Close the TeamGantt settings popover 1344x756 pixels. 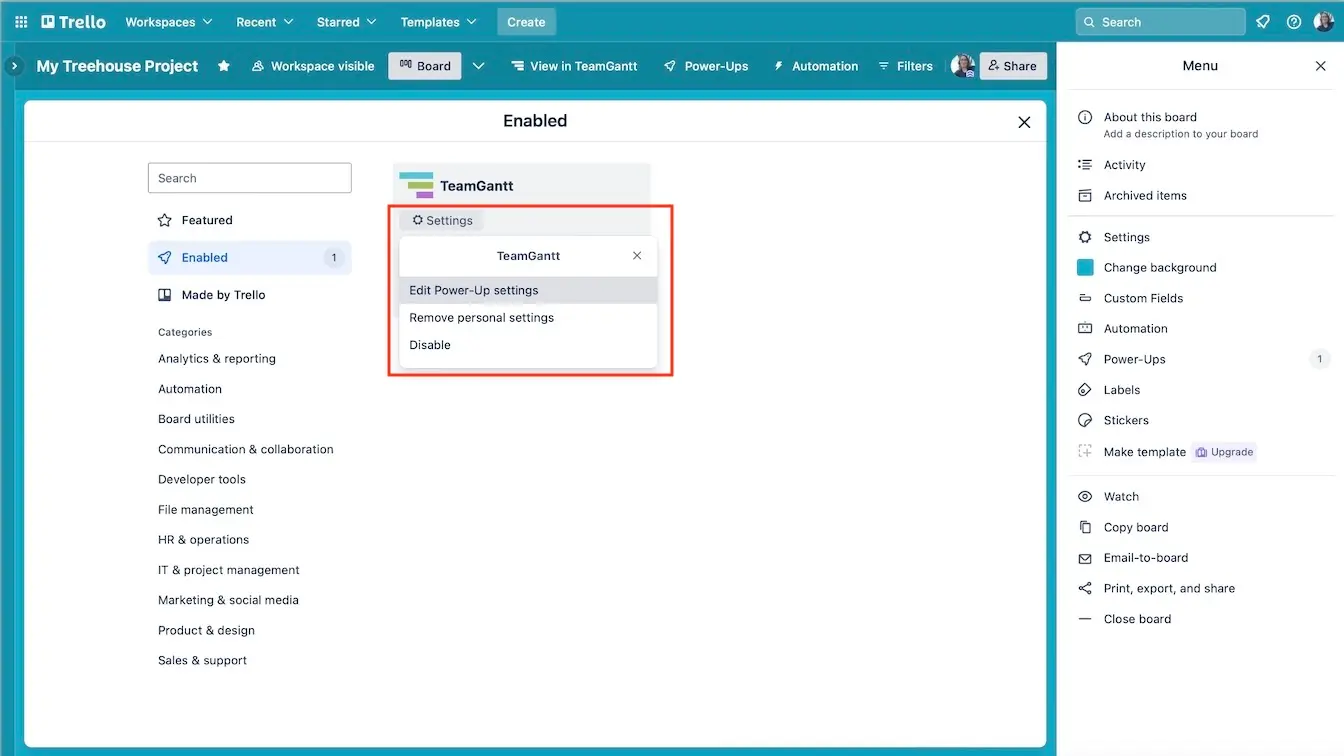click(x=637, y=256)
